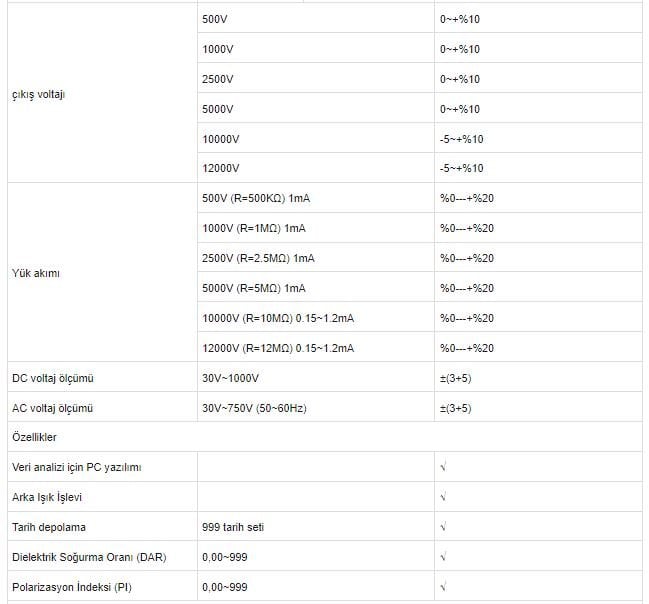The image size is (649, 604).
Task: Click the 12000V output voltage cell
Action: 316,168
